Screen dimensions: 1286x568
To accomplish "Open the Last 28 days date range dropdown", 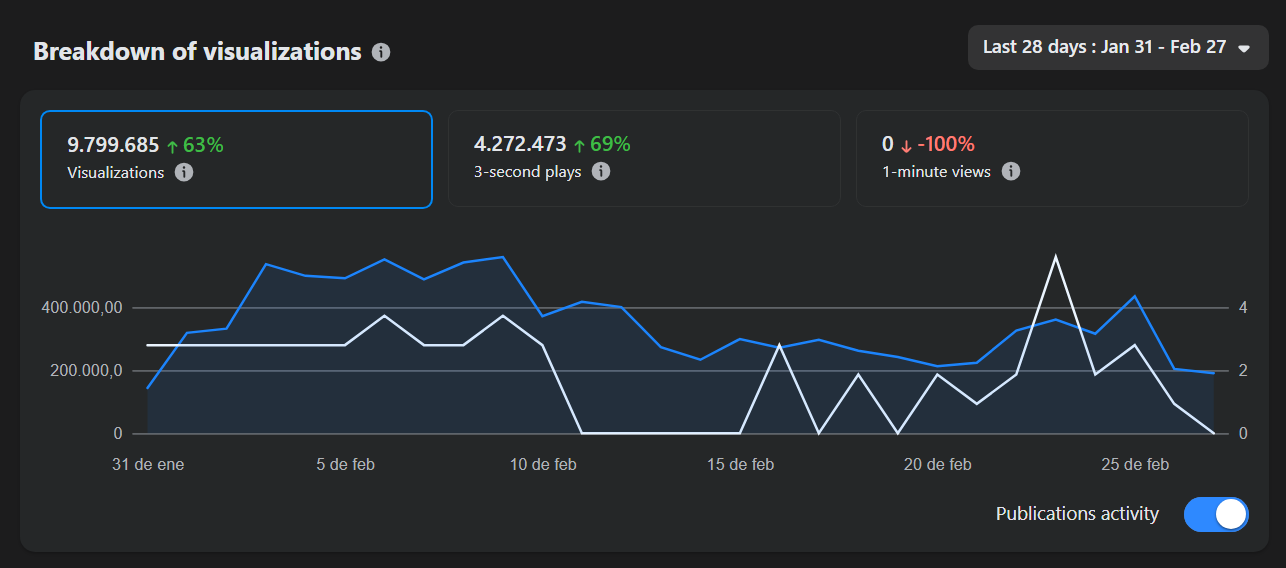I will 1117,48.
